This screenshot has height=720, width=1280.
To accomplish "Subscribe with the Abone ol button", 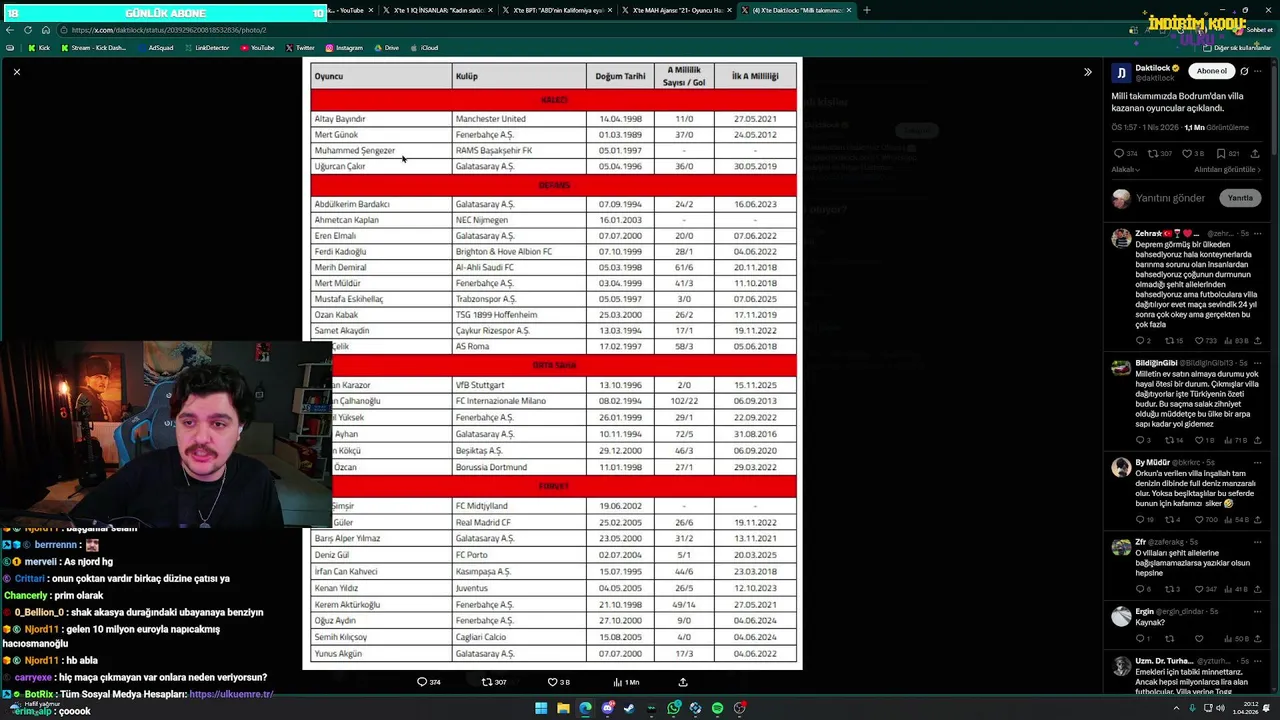I will click(x=1211, y=71).
